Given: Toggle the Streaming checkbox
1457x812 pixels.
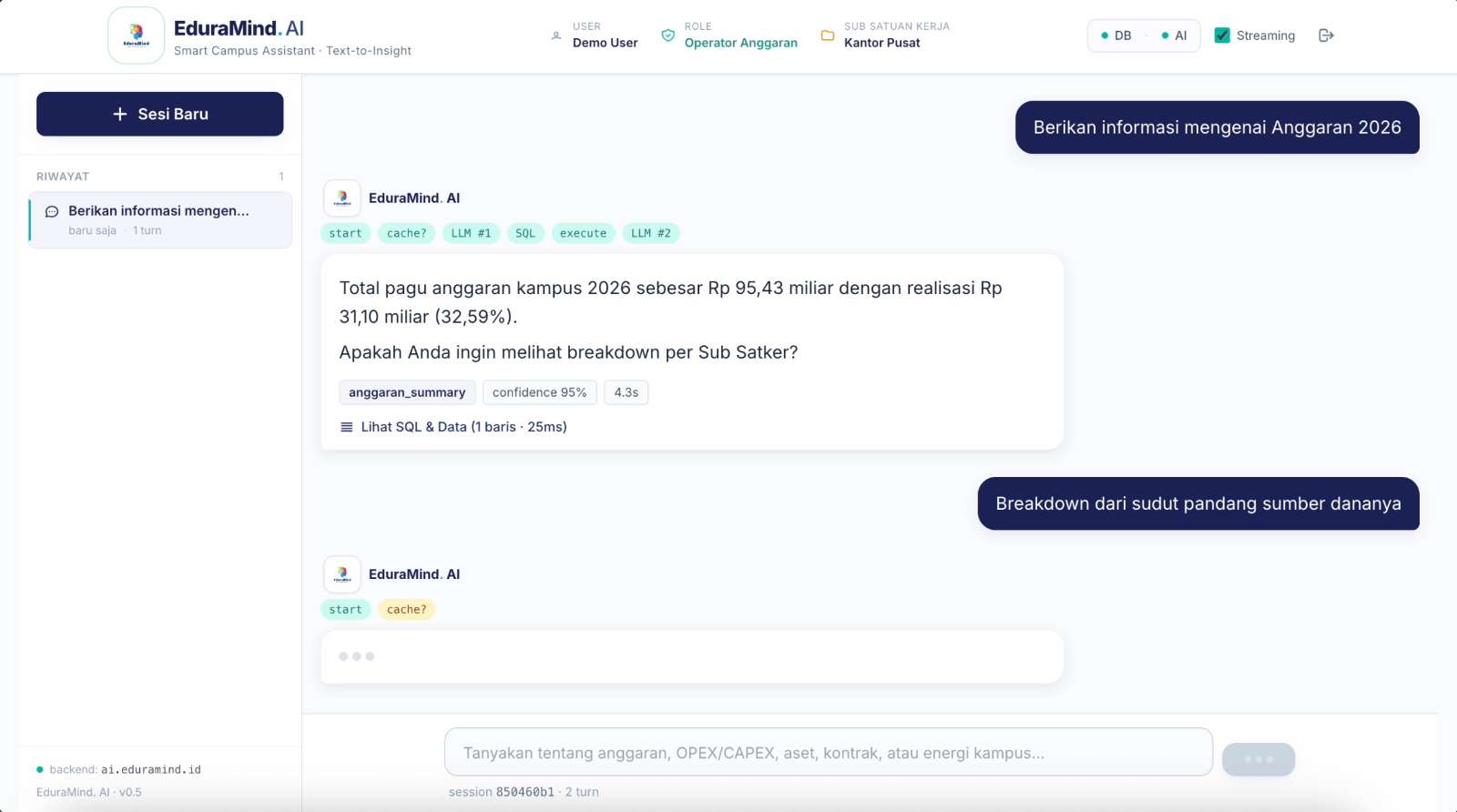Looking at the screenshot, I should (x=1222, y=36).
